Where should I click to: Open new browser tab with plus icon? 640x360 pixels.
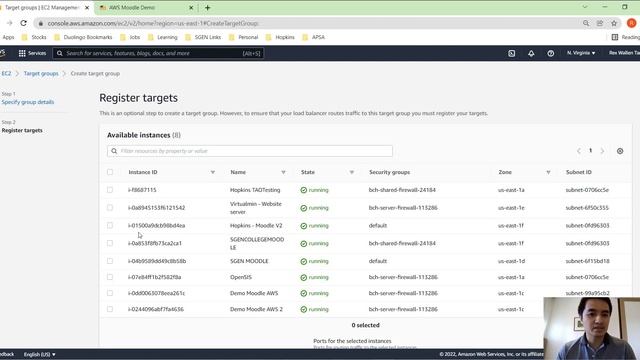(207, 7)
